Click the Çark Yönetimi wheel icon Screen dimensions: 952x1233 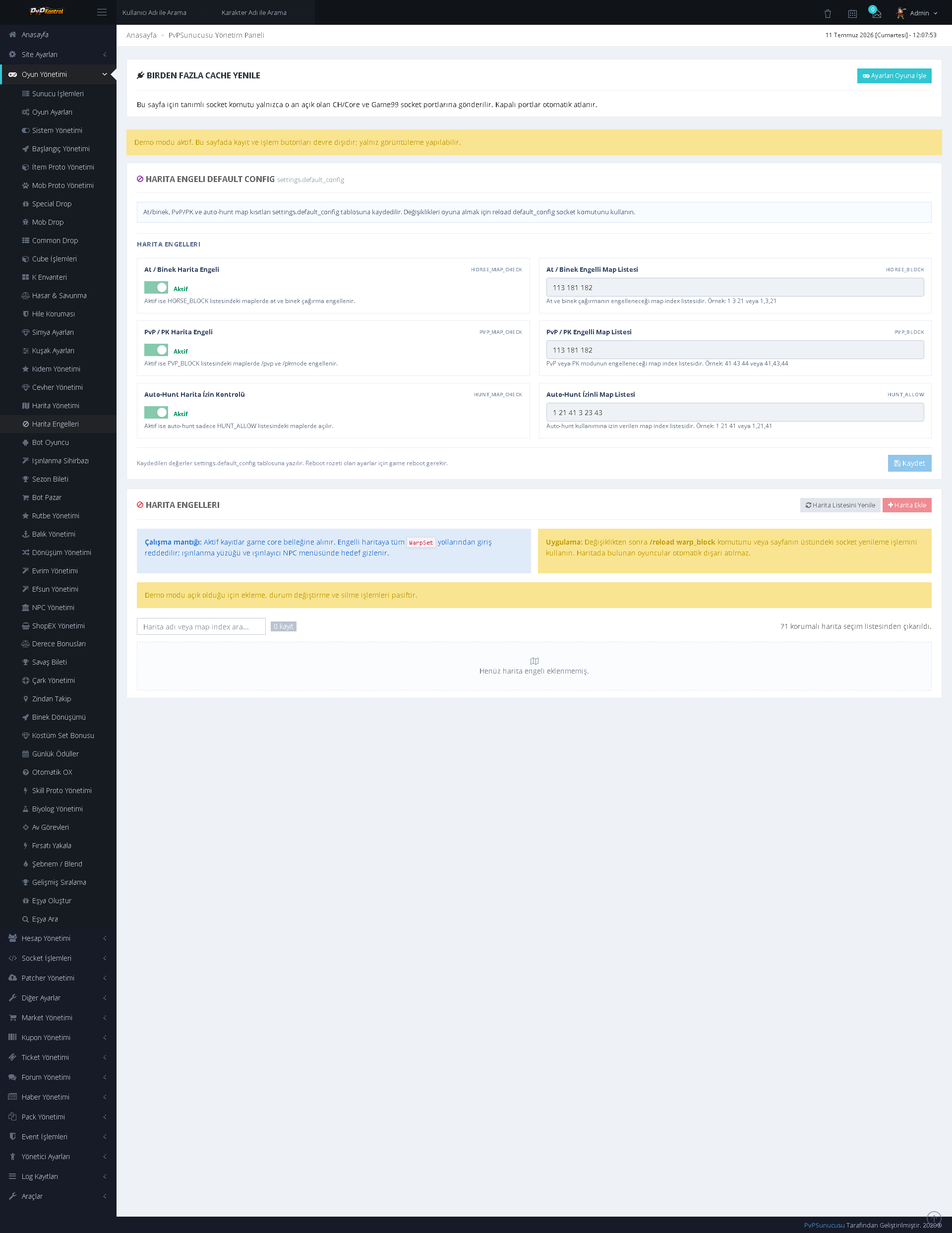(x=25, y=680)
